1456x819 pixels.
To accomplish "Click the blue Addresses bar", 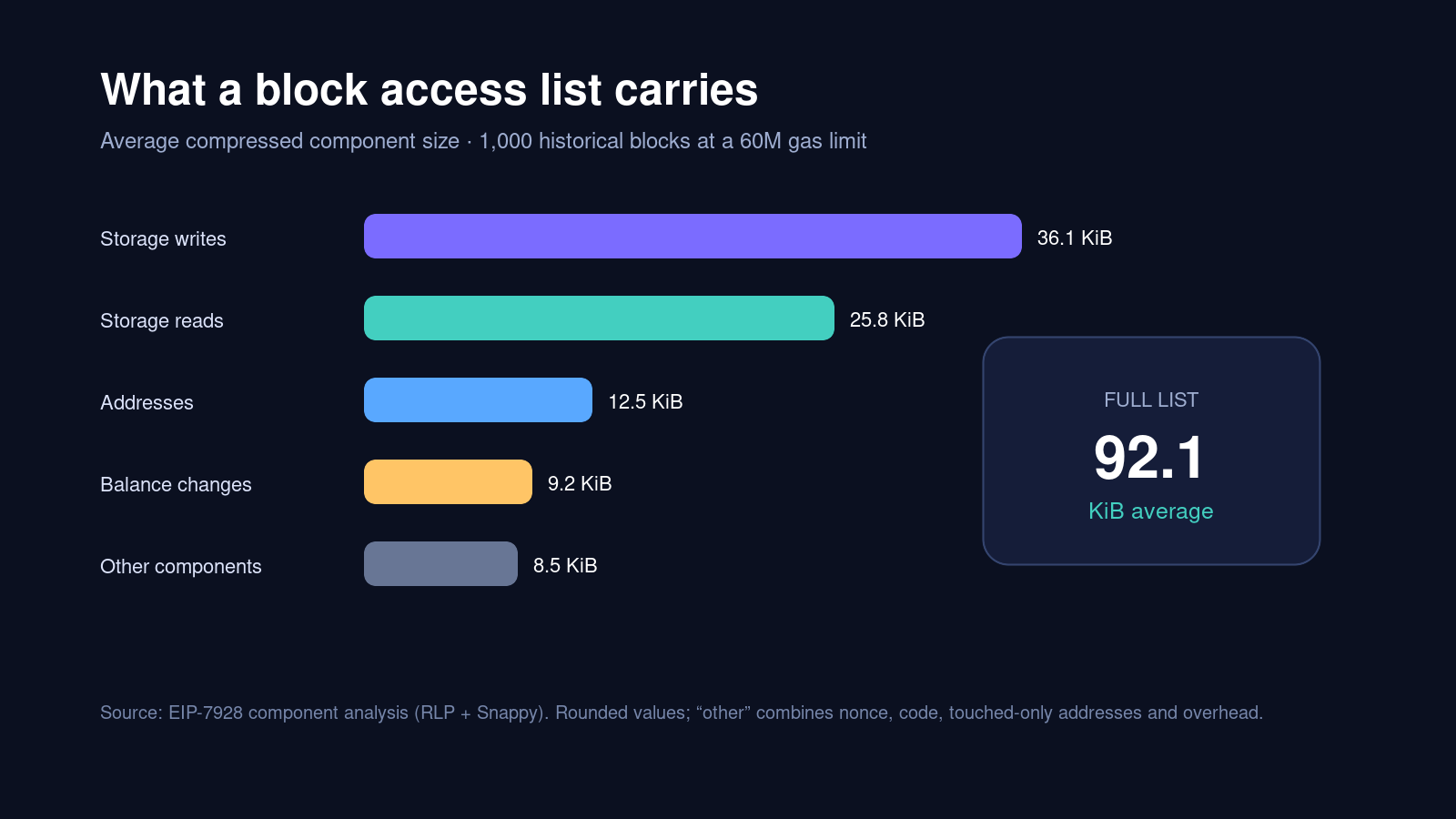I will [478, 400].
